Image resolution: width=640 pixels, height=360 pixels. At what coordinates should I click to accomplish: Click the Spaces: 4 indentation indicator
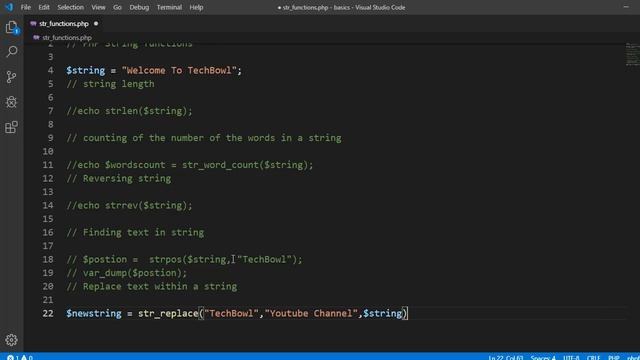coord(543,357)
